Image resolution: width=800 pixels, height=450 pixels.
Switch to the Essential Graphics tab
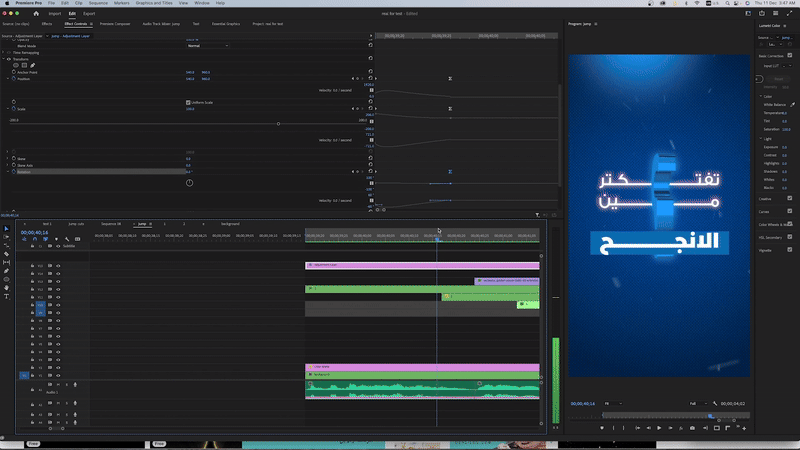(225, 22)
